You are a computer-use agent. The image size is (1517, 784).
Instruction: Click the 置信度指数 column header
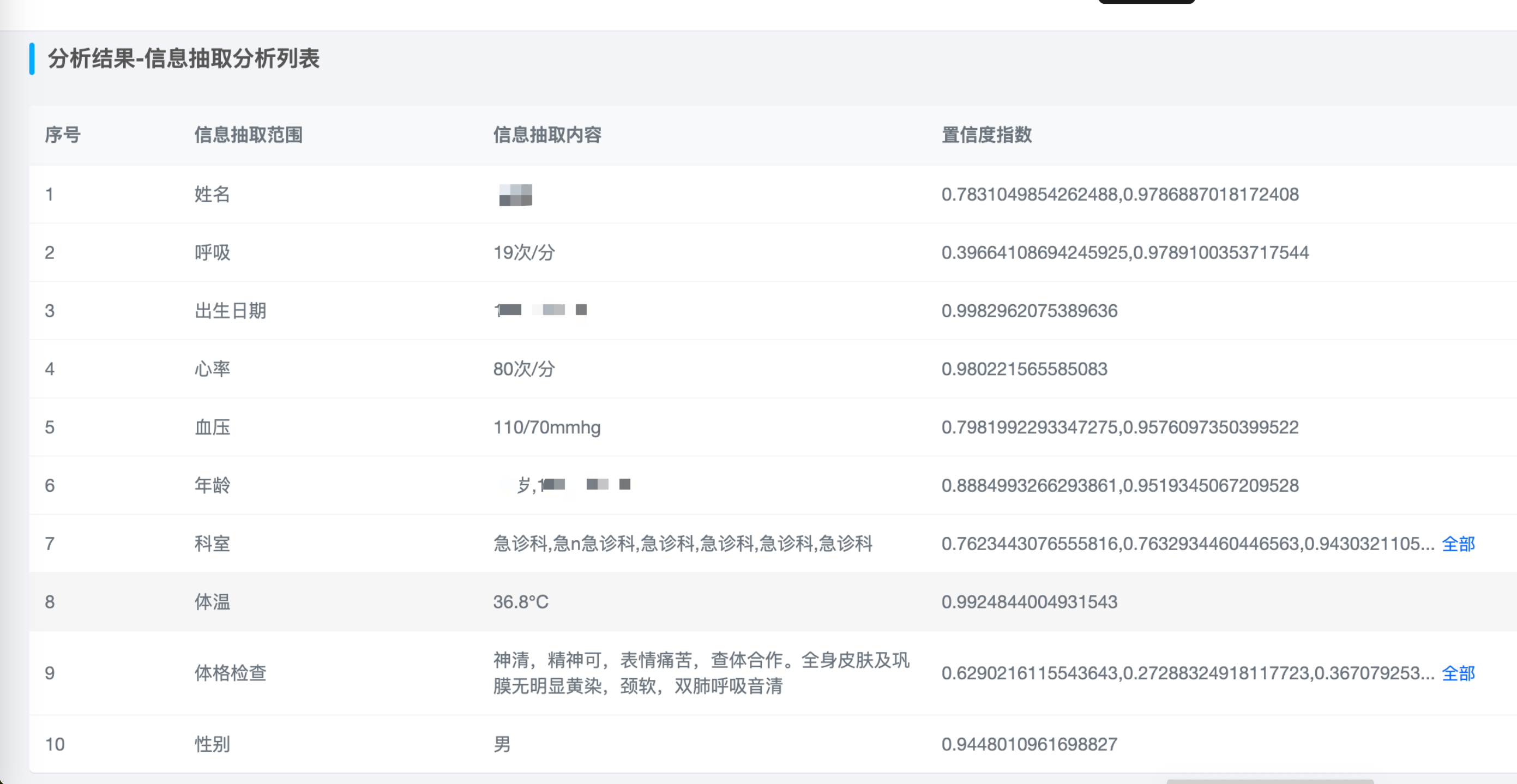[986, 135]
